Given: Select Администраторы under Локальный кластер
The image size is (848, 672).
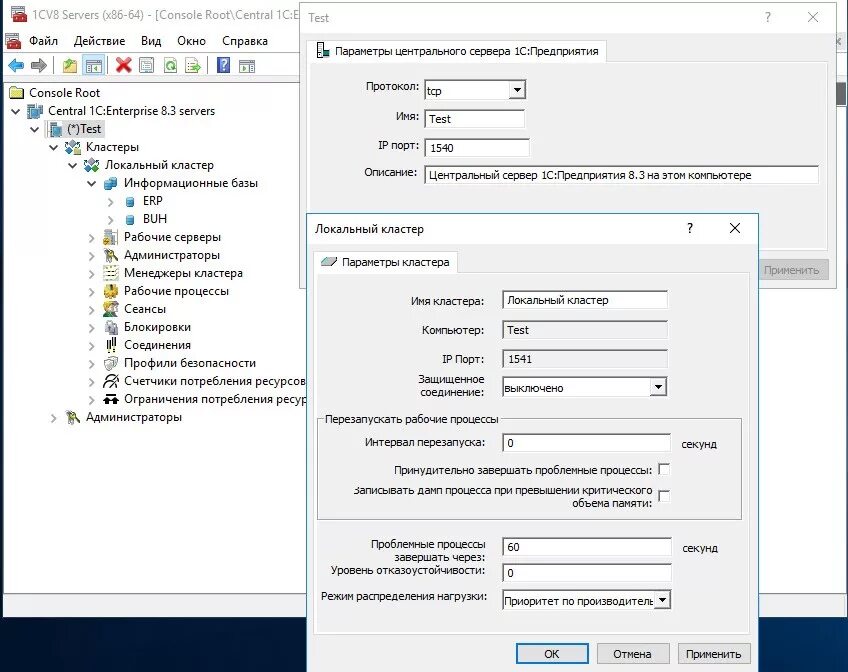Looking at the screenshot, I should click(172, 255).
